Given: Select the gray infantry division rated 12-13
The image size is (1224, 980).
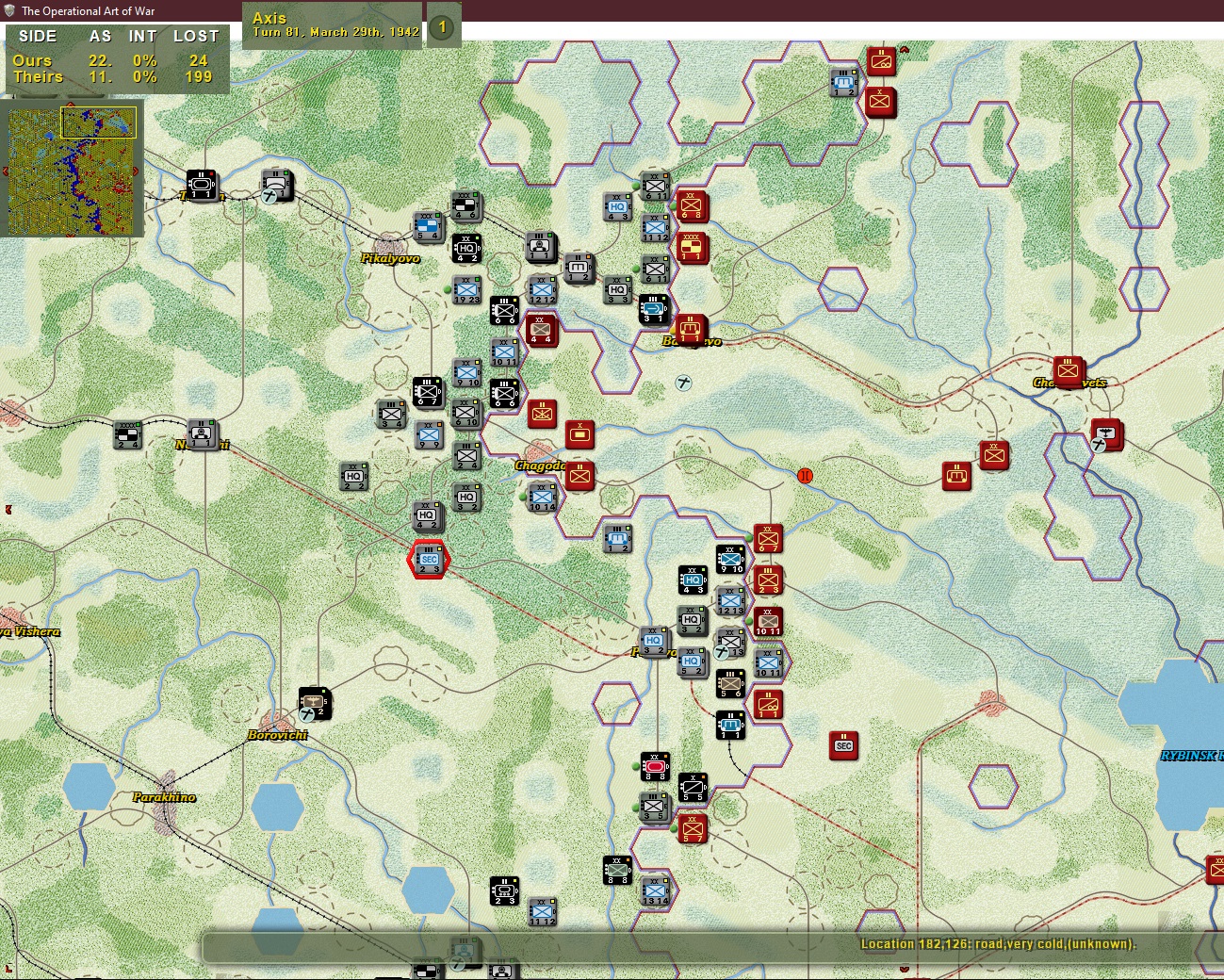Looking at the screenshot, I should (x=730, y=601).
